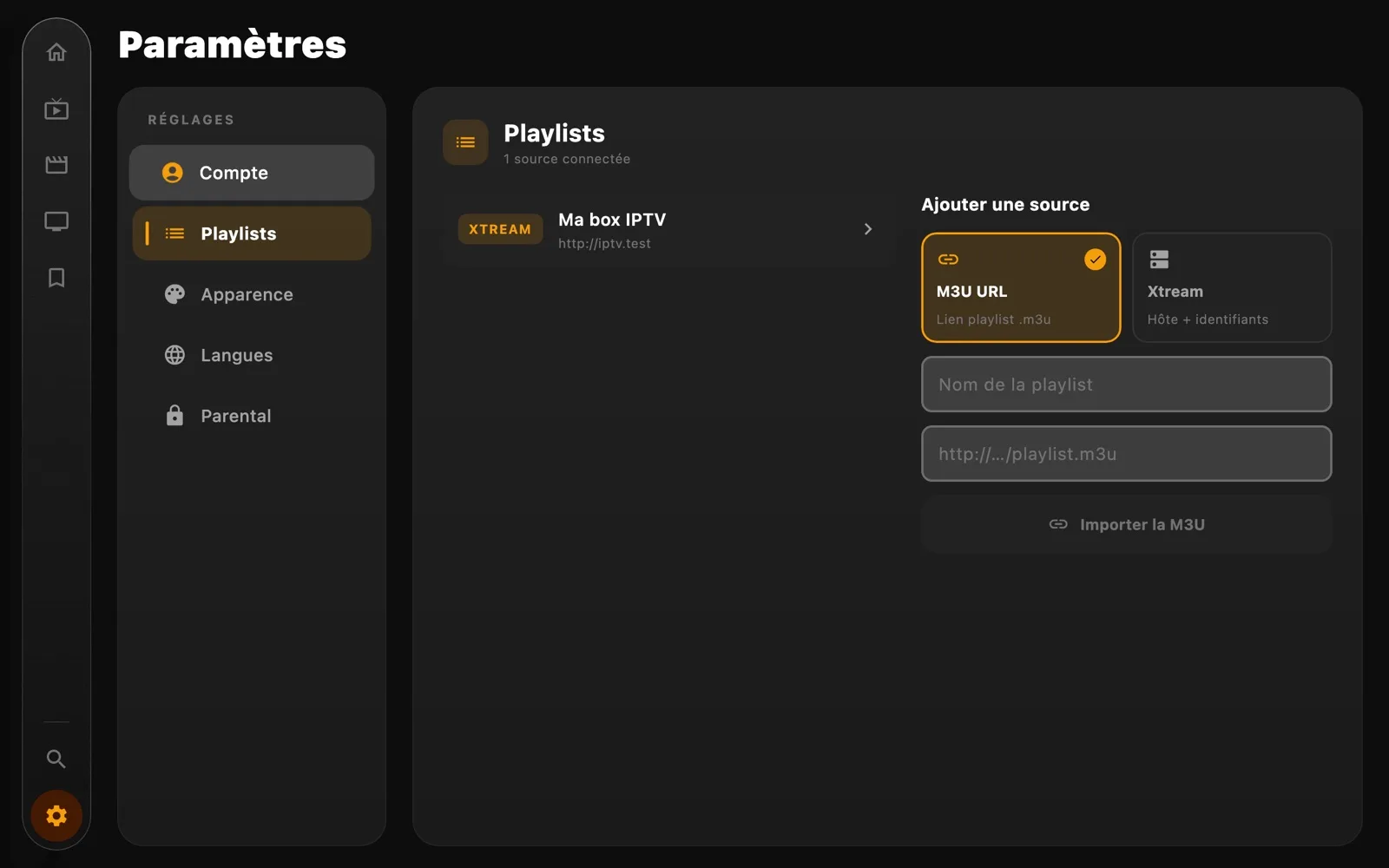The image size is (1389, 868).
Task: Open search magnifier icon in sidebar
Action: click(x=56, y=759)
